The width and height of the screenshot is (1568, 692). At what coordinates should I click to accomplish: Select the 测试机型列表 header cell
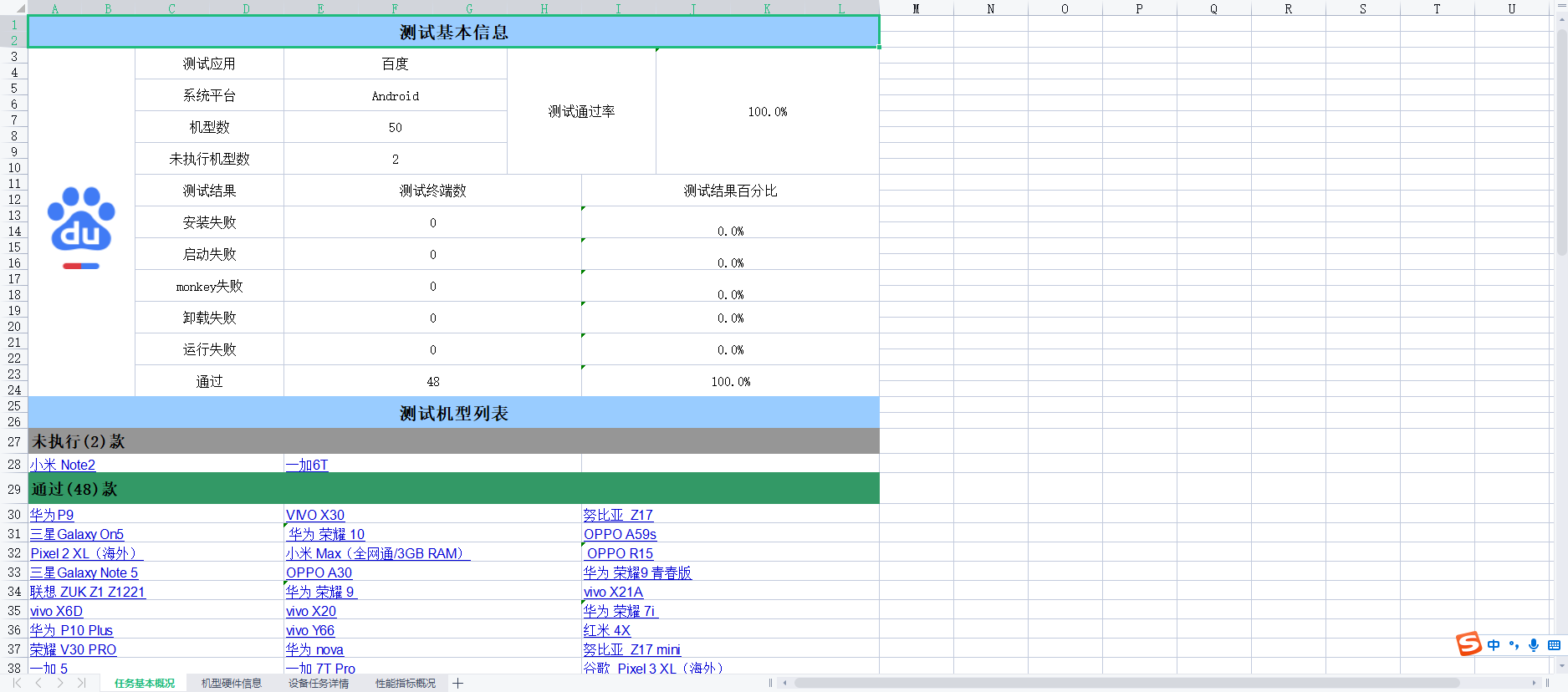pyautogui.click(x=453, y=413)
